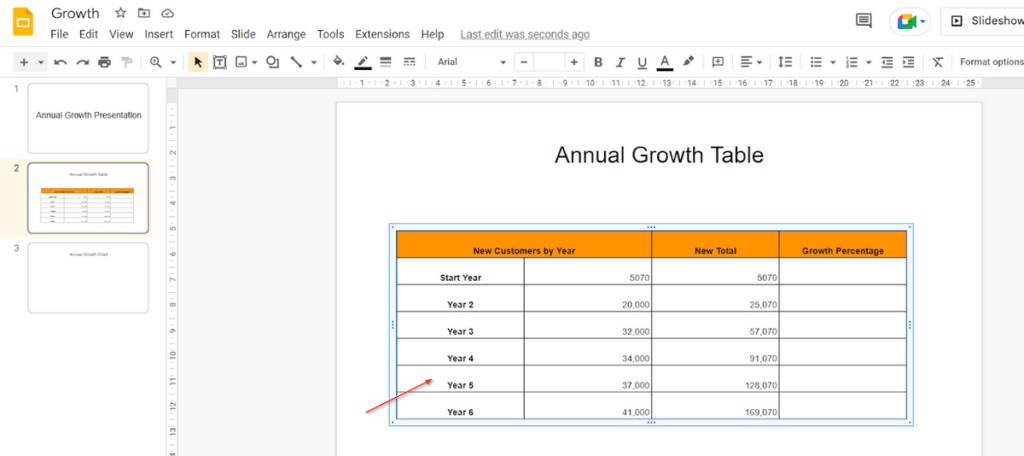This screenshot has width=1024, height=456.
Task: Click the Redo arrow
Action: click(x=82, y=62)
